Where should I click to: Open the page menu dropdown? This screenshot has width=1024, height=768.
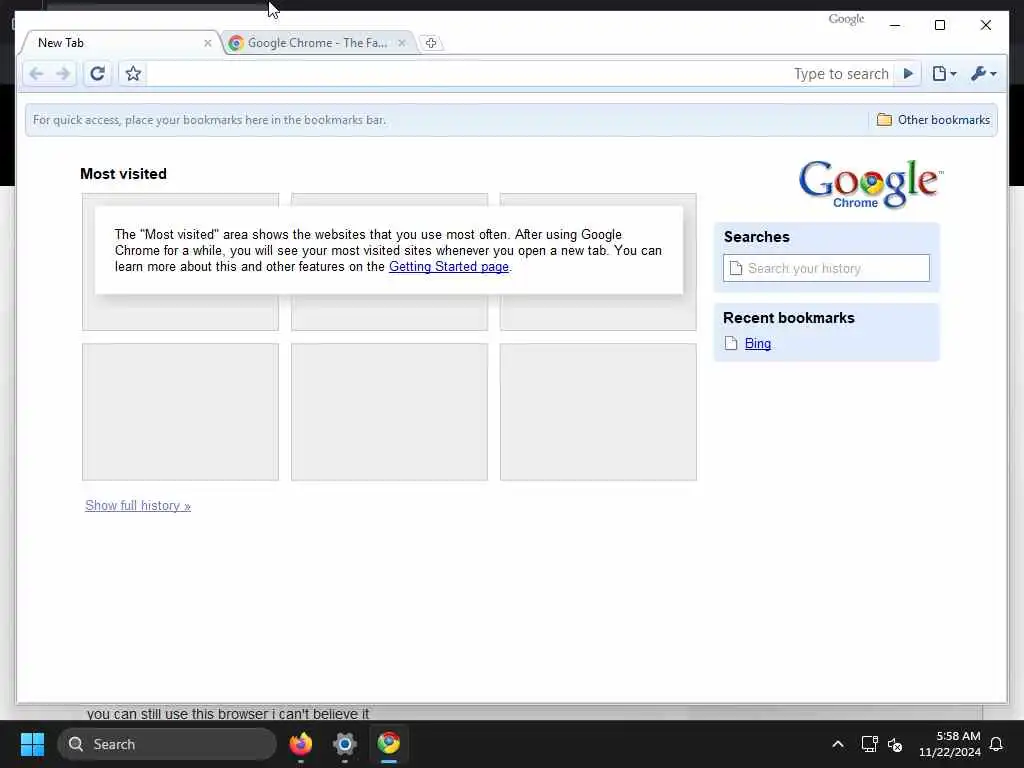[944, 74]
